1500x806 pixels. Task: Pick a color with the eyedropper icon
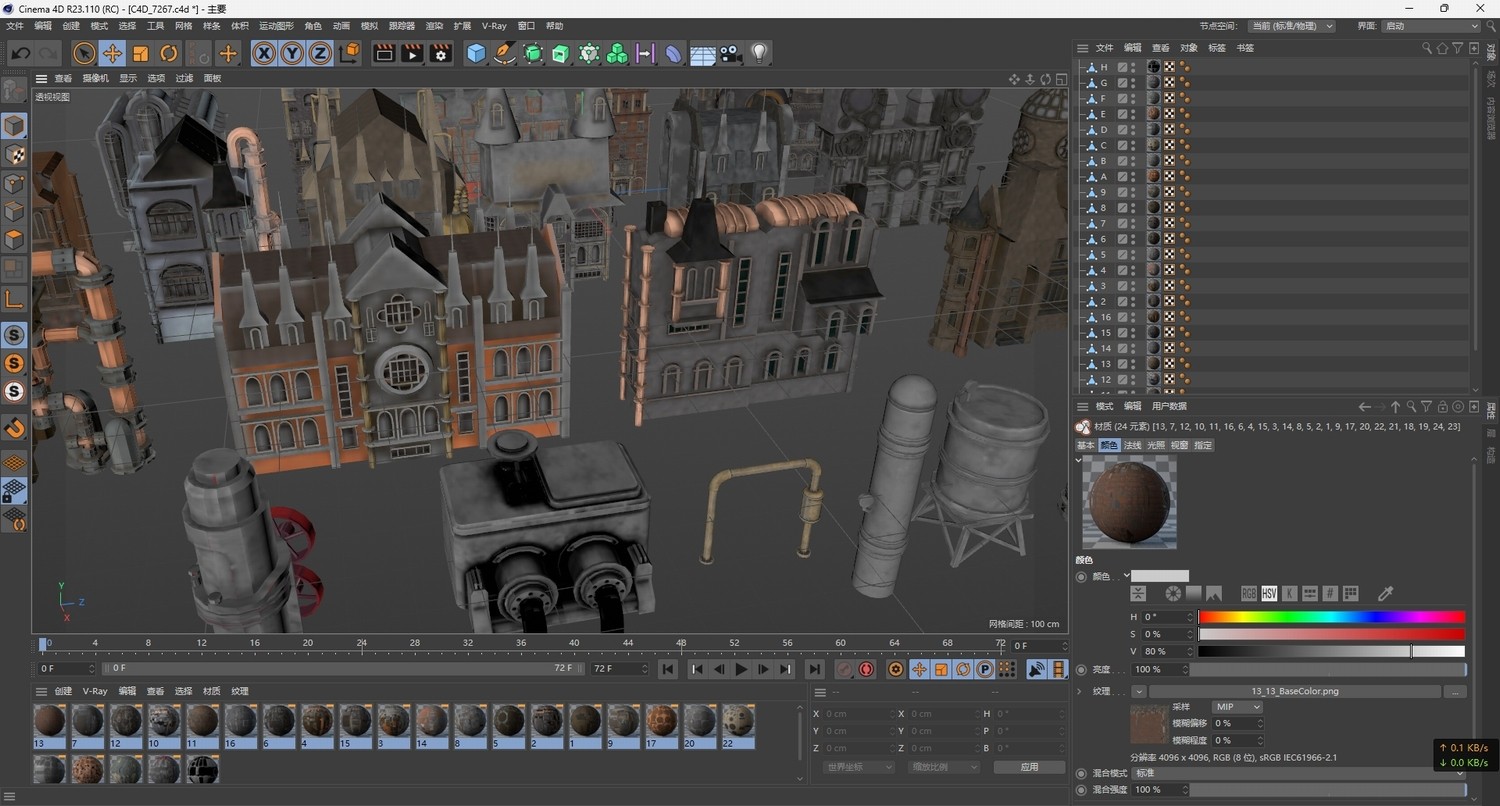click(1385, 594)
